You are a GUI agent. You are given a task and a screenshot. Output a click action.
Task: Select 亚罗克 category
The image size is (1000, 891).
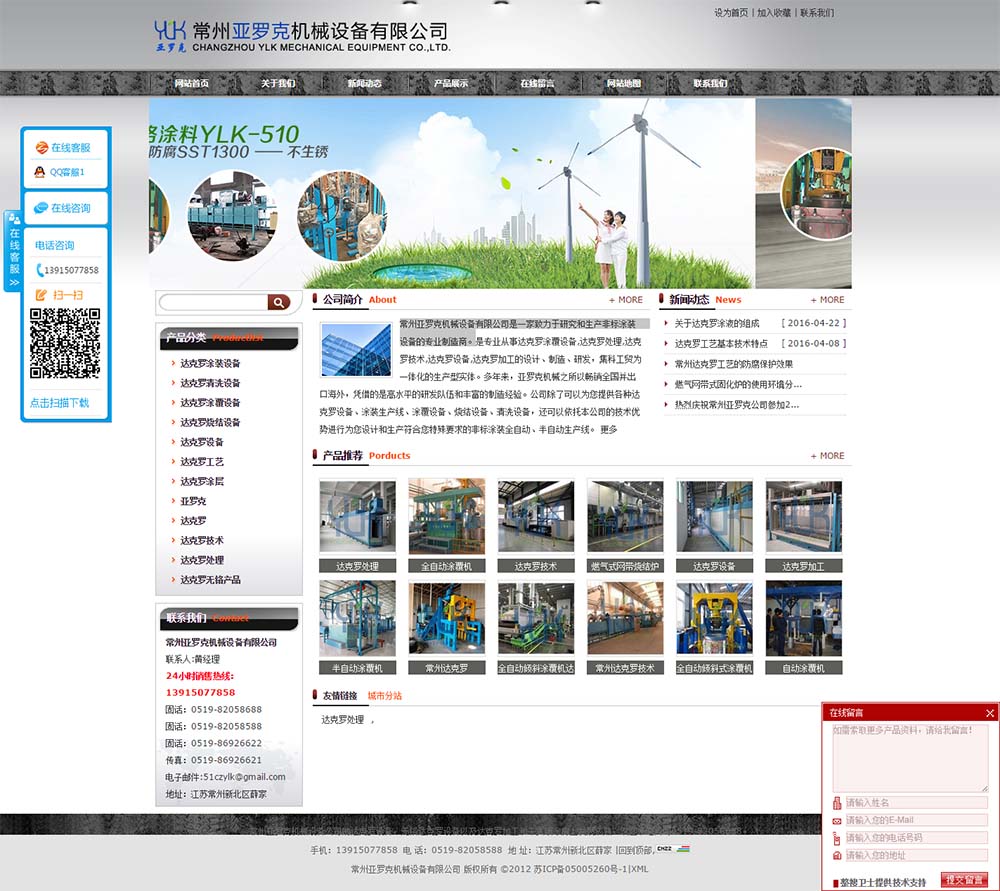pos(193,501)
